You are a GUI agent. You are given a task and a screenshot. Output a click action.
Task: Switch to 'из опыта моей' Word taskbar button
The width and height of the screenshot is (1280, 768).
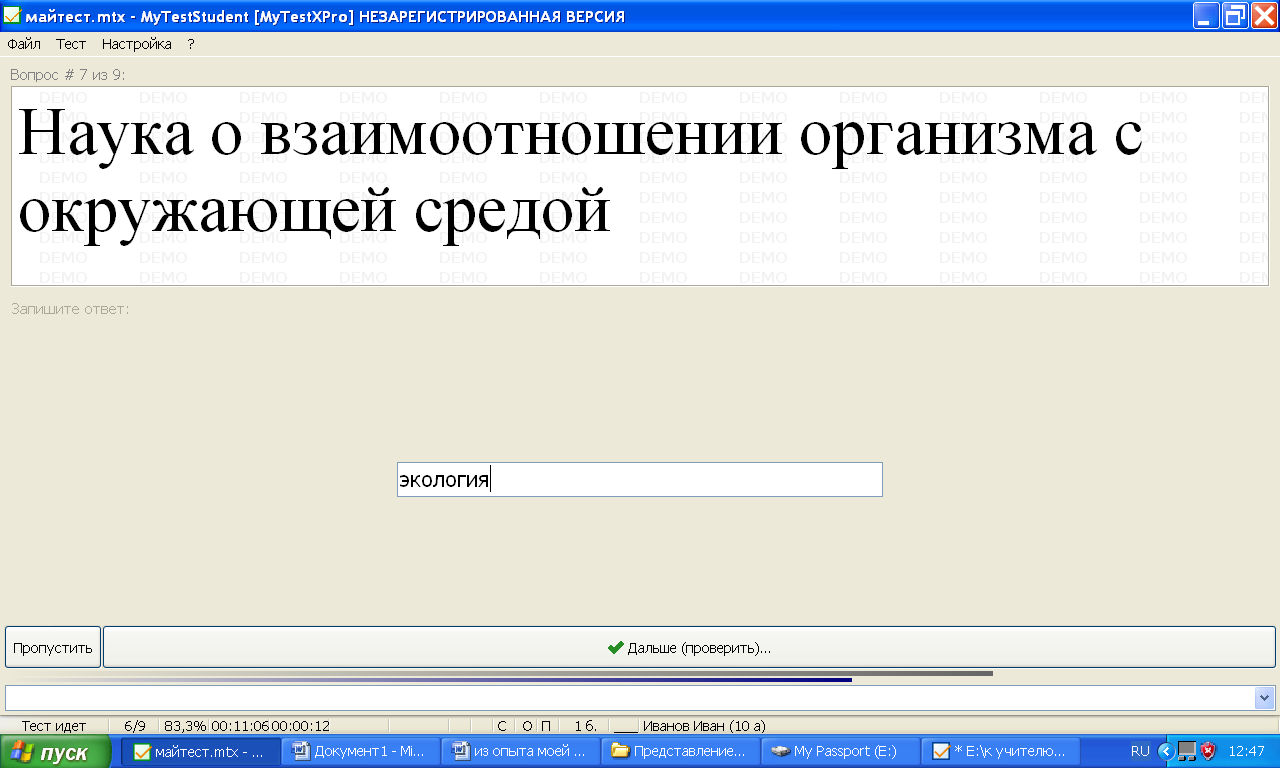pyautogui.click(x=520, y=751)
